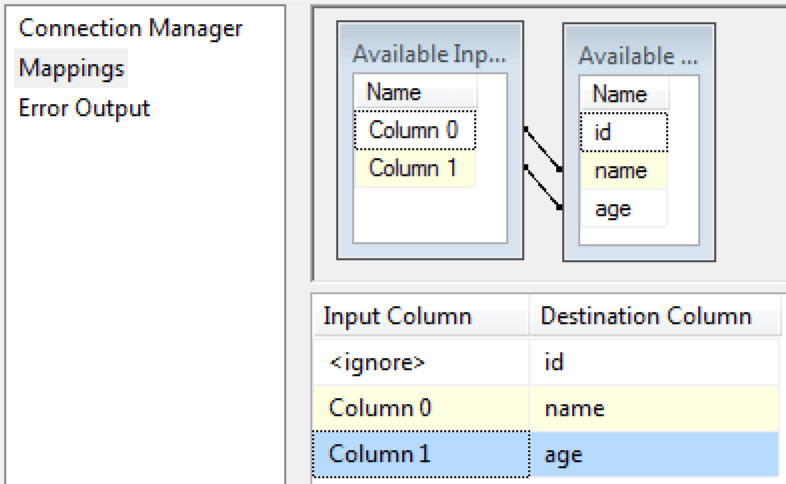This screenshot has height=484, width=786.
Task: Open the <ignore> input column dropdown
Action: click(420, 362)
